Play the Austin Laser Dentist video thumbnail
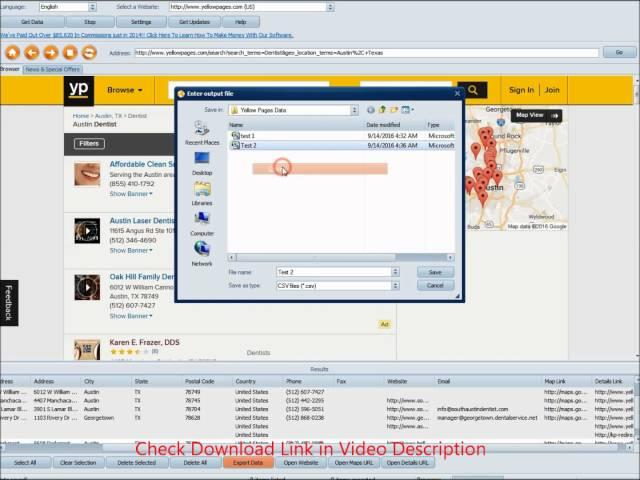Viewport: 640px width, 480px height. point(87,231)
